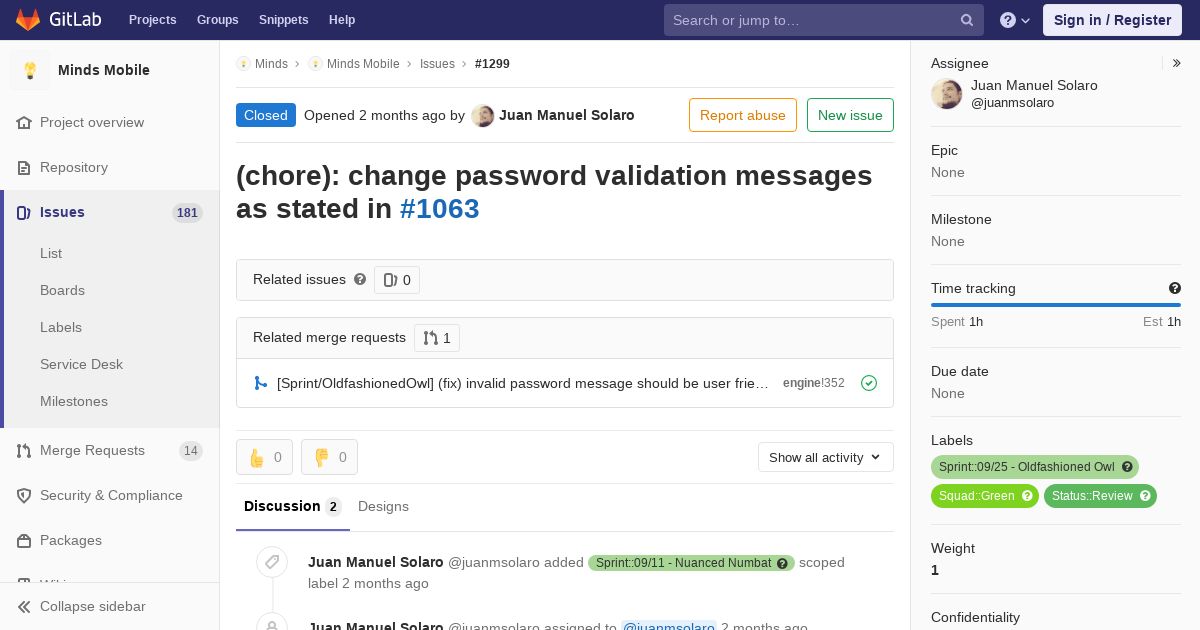
Task: Click the Issues breadcrumb link
Action: [437, 63]
